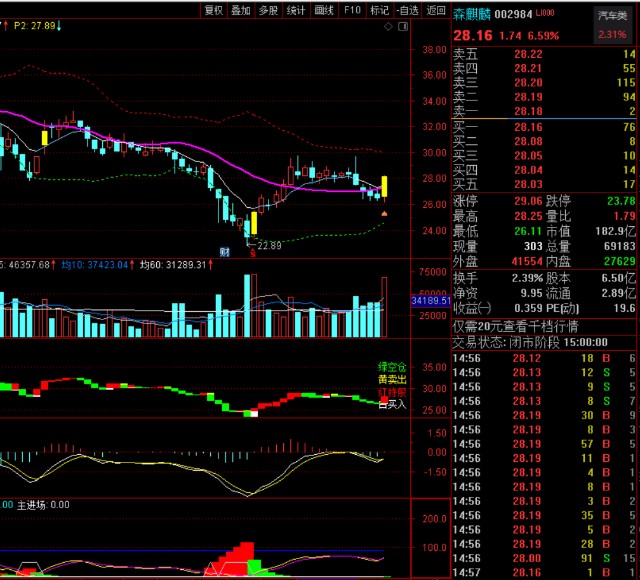This screenshot has width=640, height=580.
Task: Select the 多股 multi-stock view
Action: 269,10
